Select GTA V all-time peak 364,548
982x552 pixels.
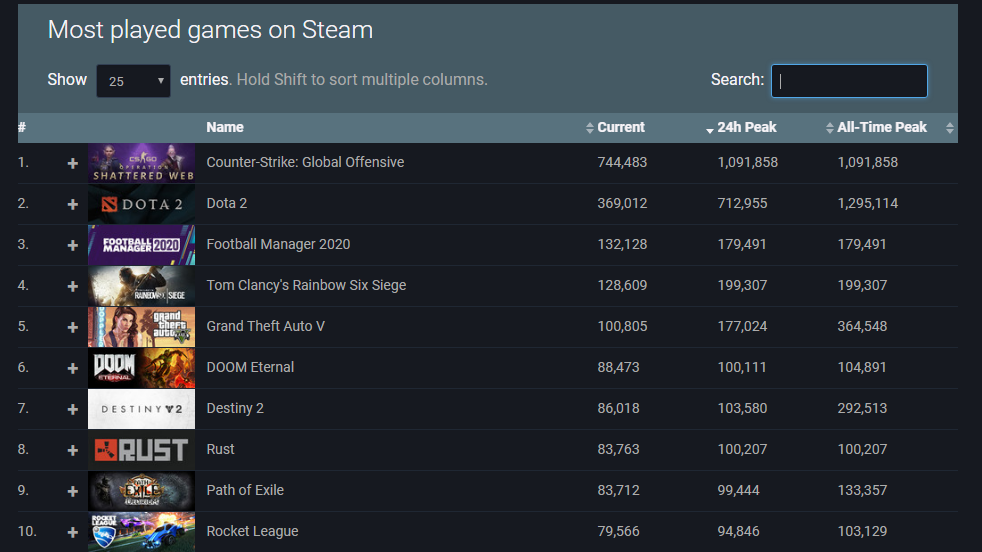coord(862,326)
